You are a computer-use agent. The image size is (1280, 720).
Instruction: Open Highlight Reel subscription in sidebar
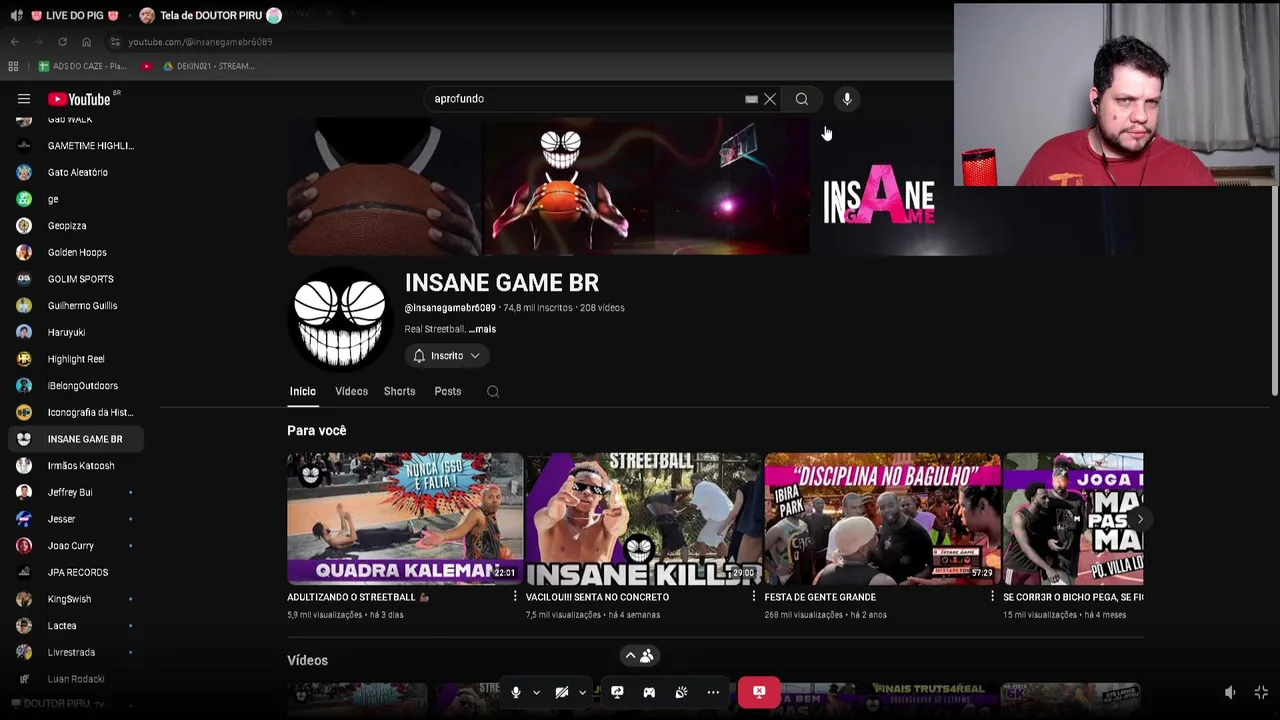pyautogui.click(x=75, y=359)
